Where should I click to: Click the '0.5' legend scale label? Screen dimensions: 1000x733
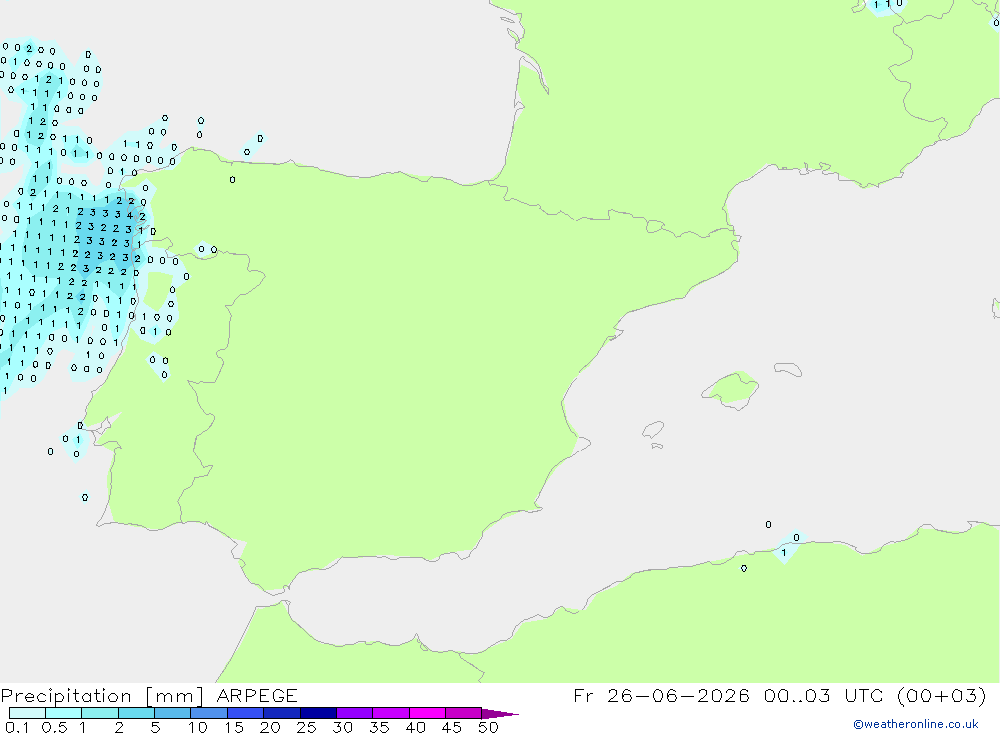click(x=54, y=727)
